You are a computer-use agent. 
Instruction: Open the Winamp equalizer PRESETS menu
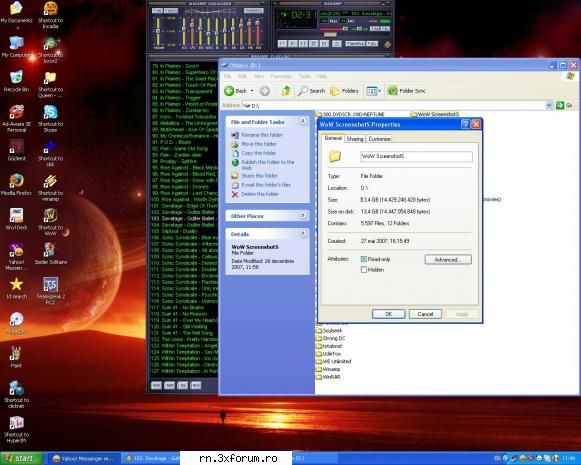tap(254, 11)
